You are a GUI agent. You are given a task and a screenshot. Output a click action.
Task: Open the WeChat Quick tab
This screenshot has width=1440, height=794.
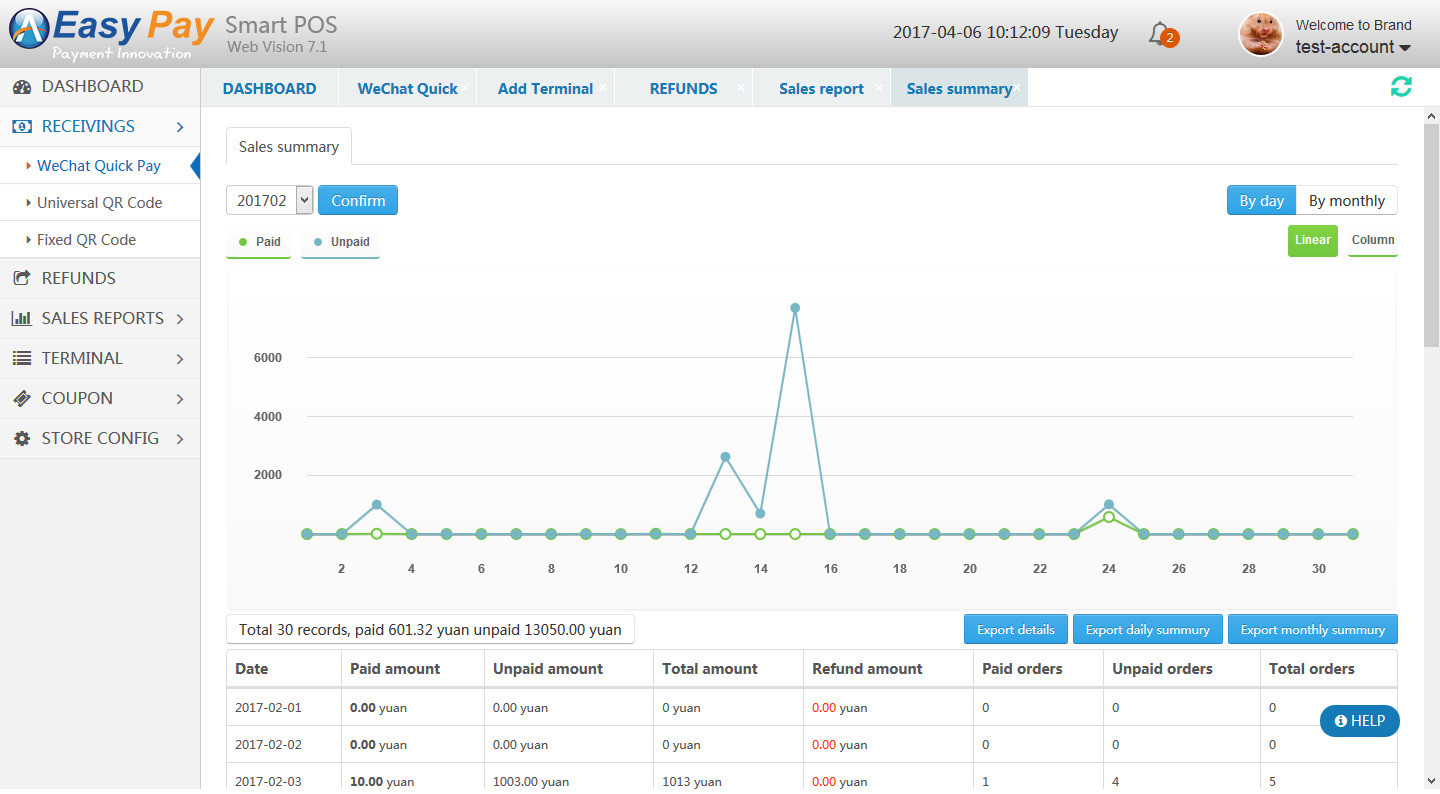click(x=407, y=89)
